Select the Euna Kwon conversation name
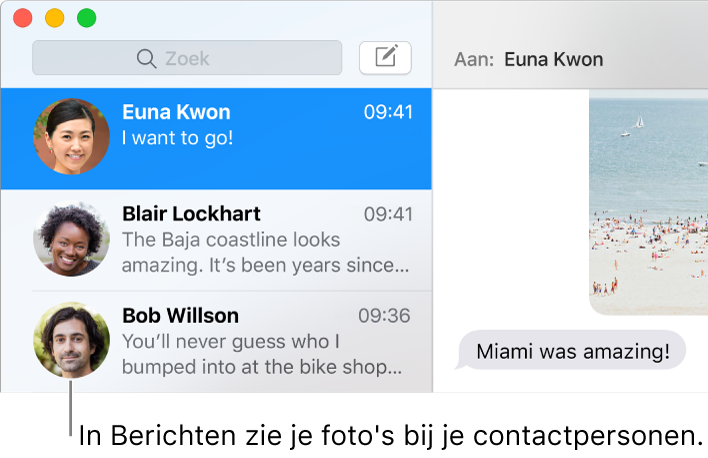The height and width of the screenshot is (458, 708). [x=176, y=112]
